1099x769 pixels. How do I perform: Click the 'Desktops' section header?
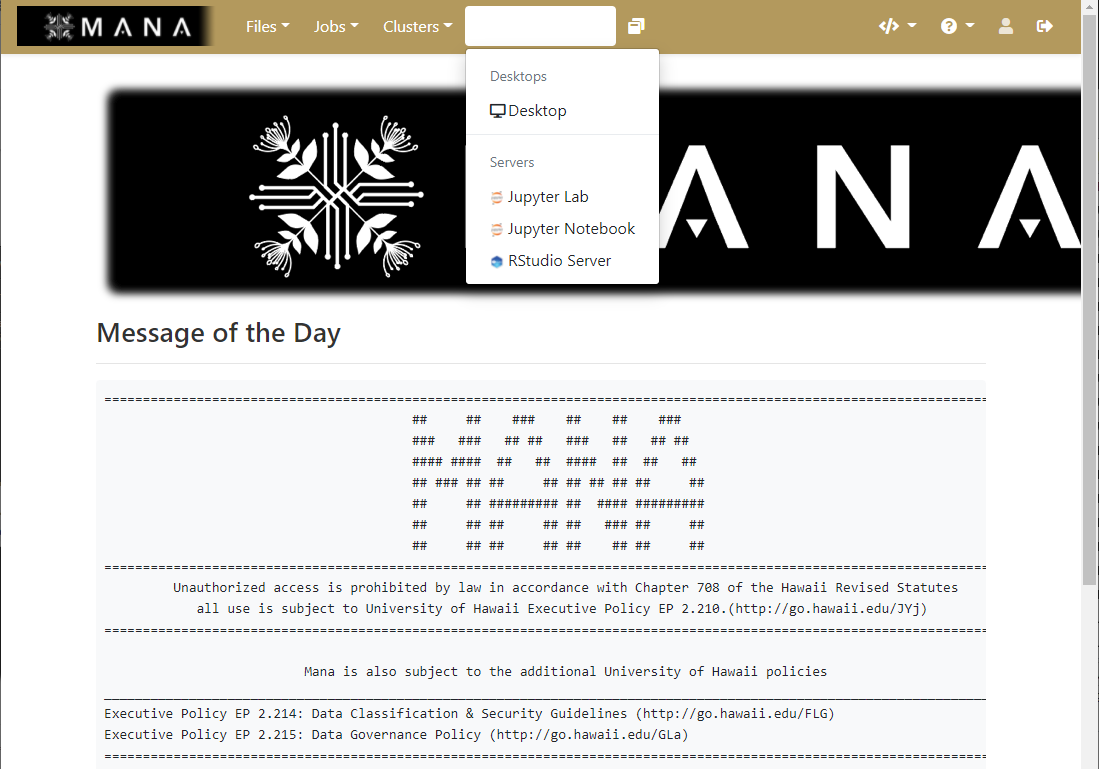(518, 76)
